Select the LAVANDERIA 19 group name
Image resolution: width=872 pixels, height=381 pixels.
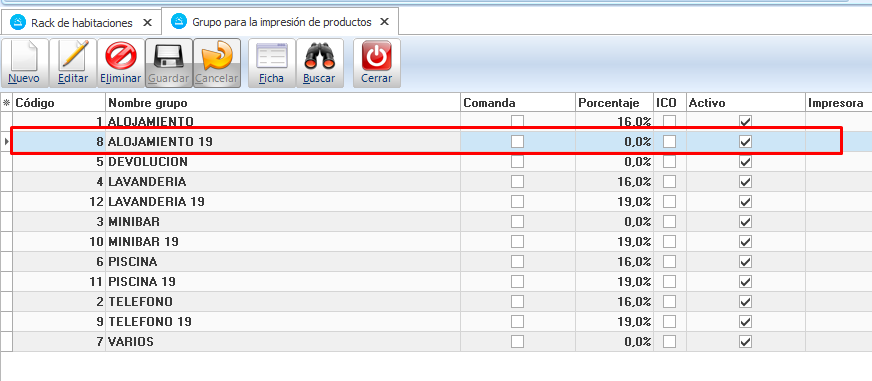(x=283, y=202)
